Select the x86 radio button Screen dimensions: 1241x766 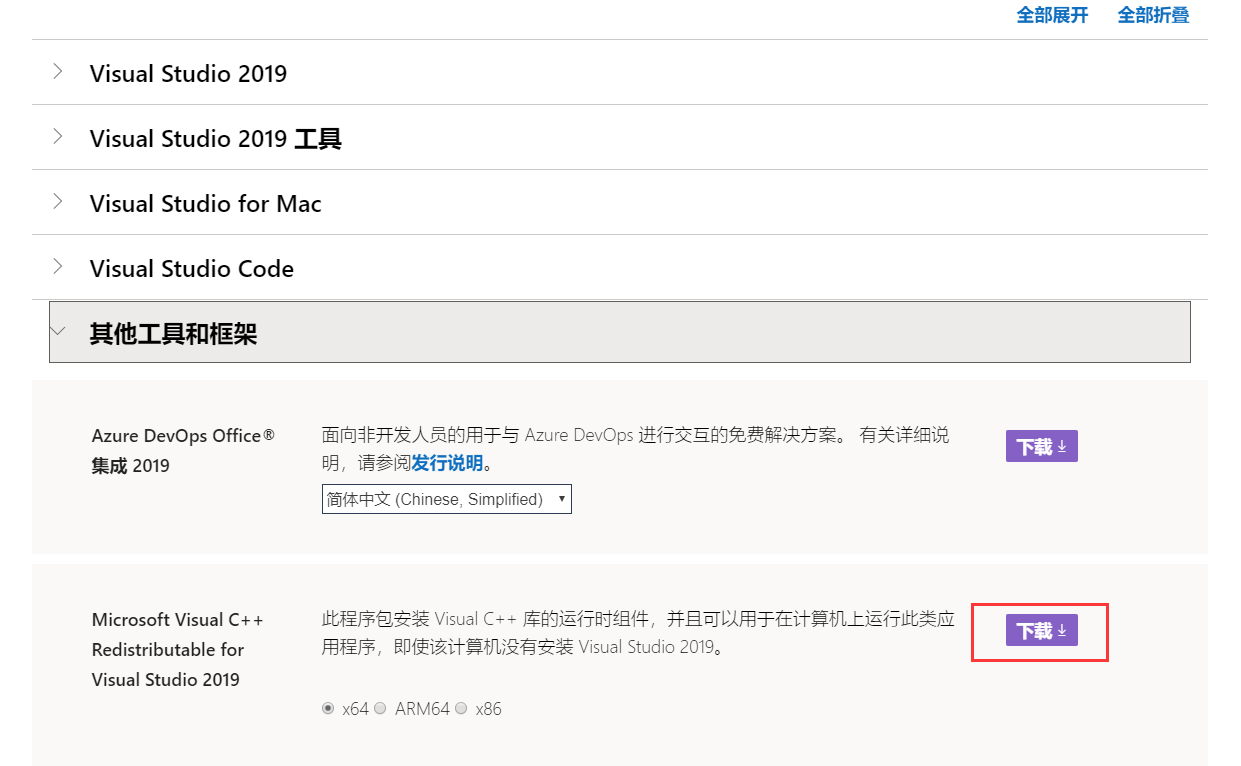click(x=461, y=709)
